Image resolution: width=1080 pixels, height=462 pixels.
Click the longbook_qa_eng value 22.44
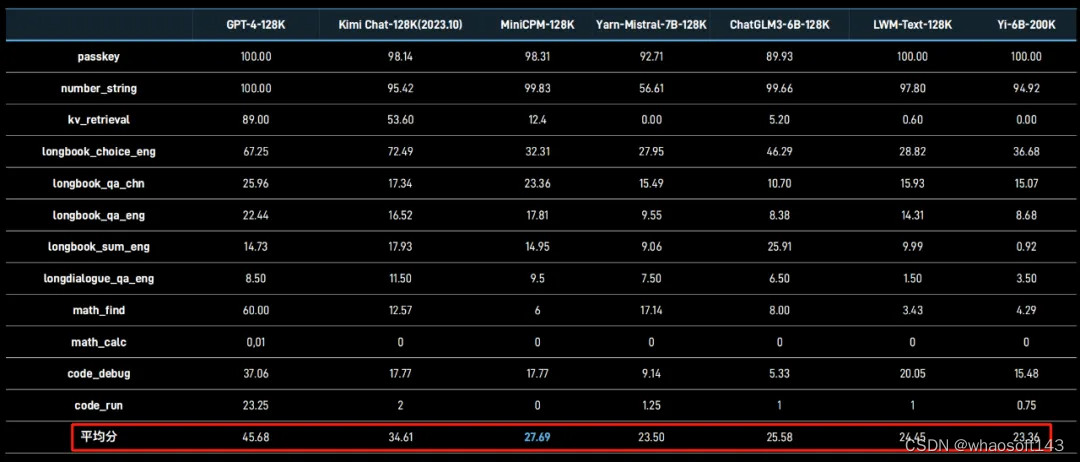pos(256,216)
